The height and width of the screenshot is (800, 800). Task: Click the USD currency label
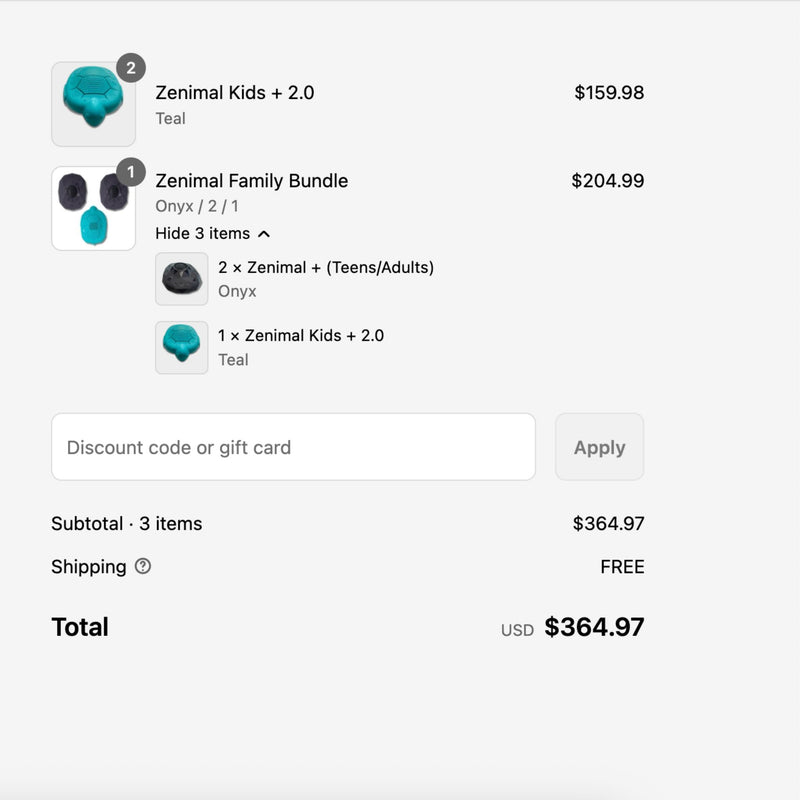(517, 630)
